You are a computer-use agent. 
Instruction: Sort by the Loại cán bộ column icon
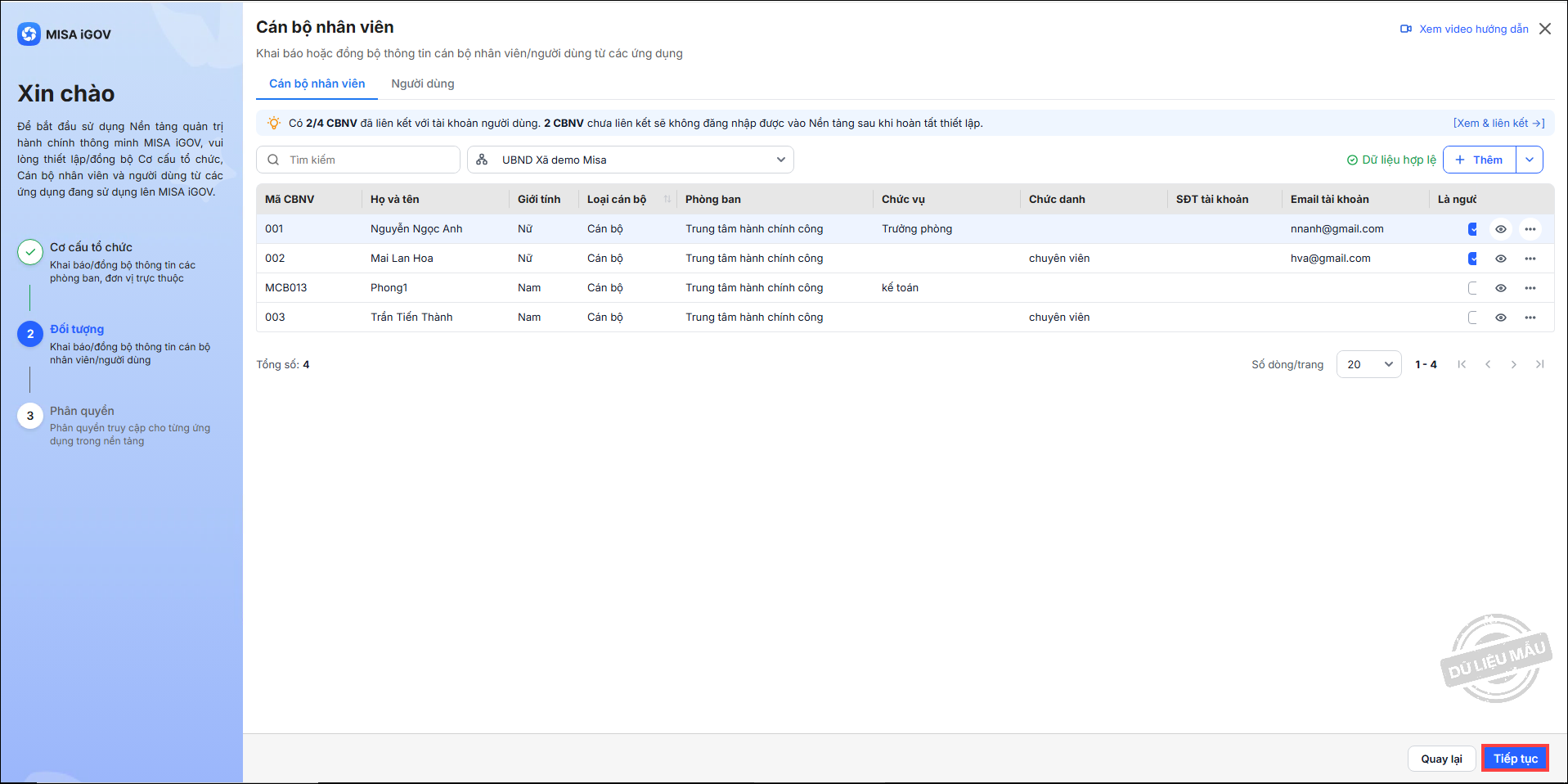pyautogui.click(x=667, y=199)
